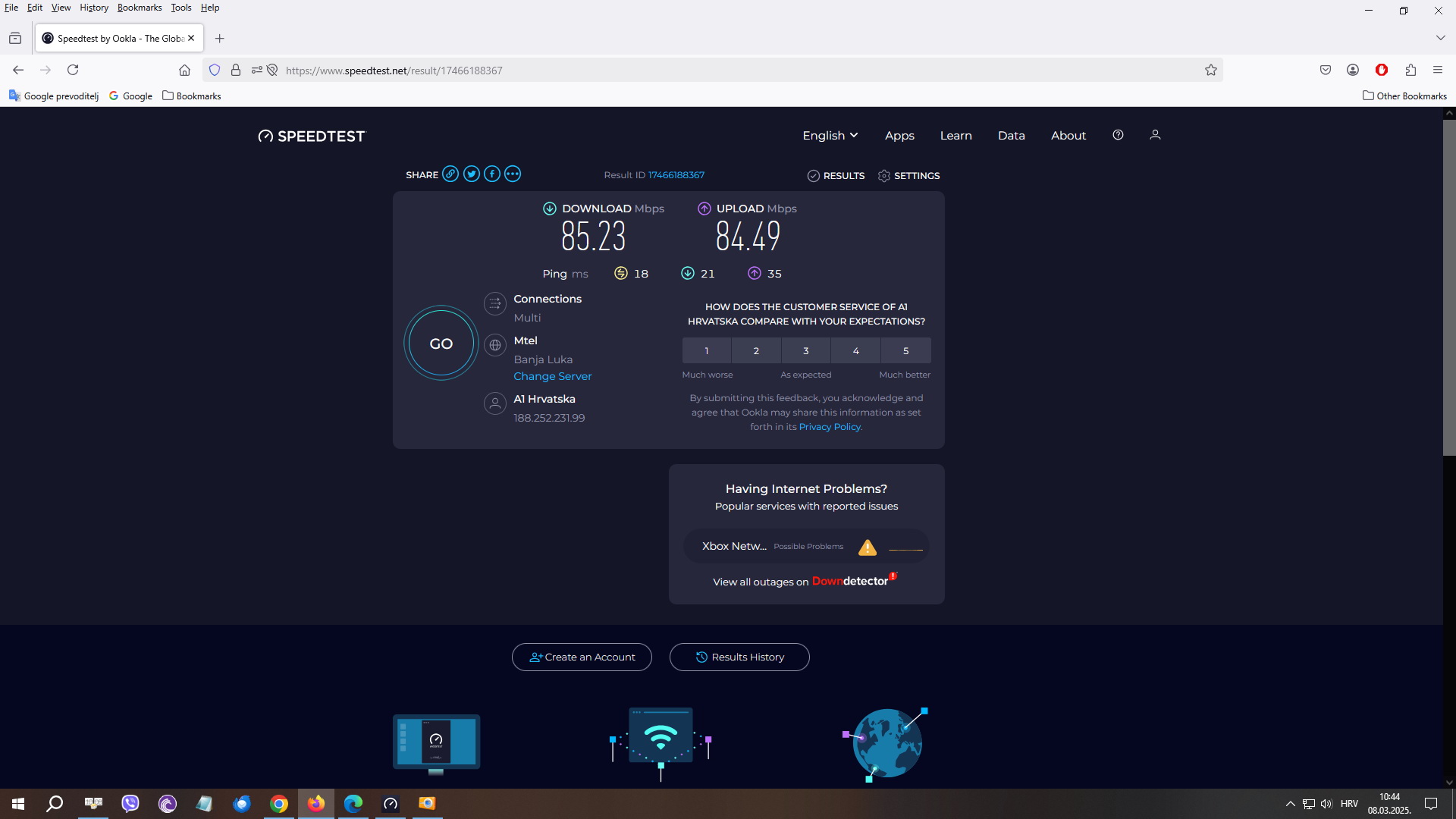This screenshot has height=819, width=1456.
Task: Open more share options icon
Action: tap(513, 174)
